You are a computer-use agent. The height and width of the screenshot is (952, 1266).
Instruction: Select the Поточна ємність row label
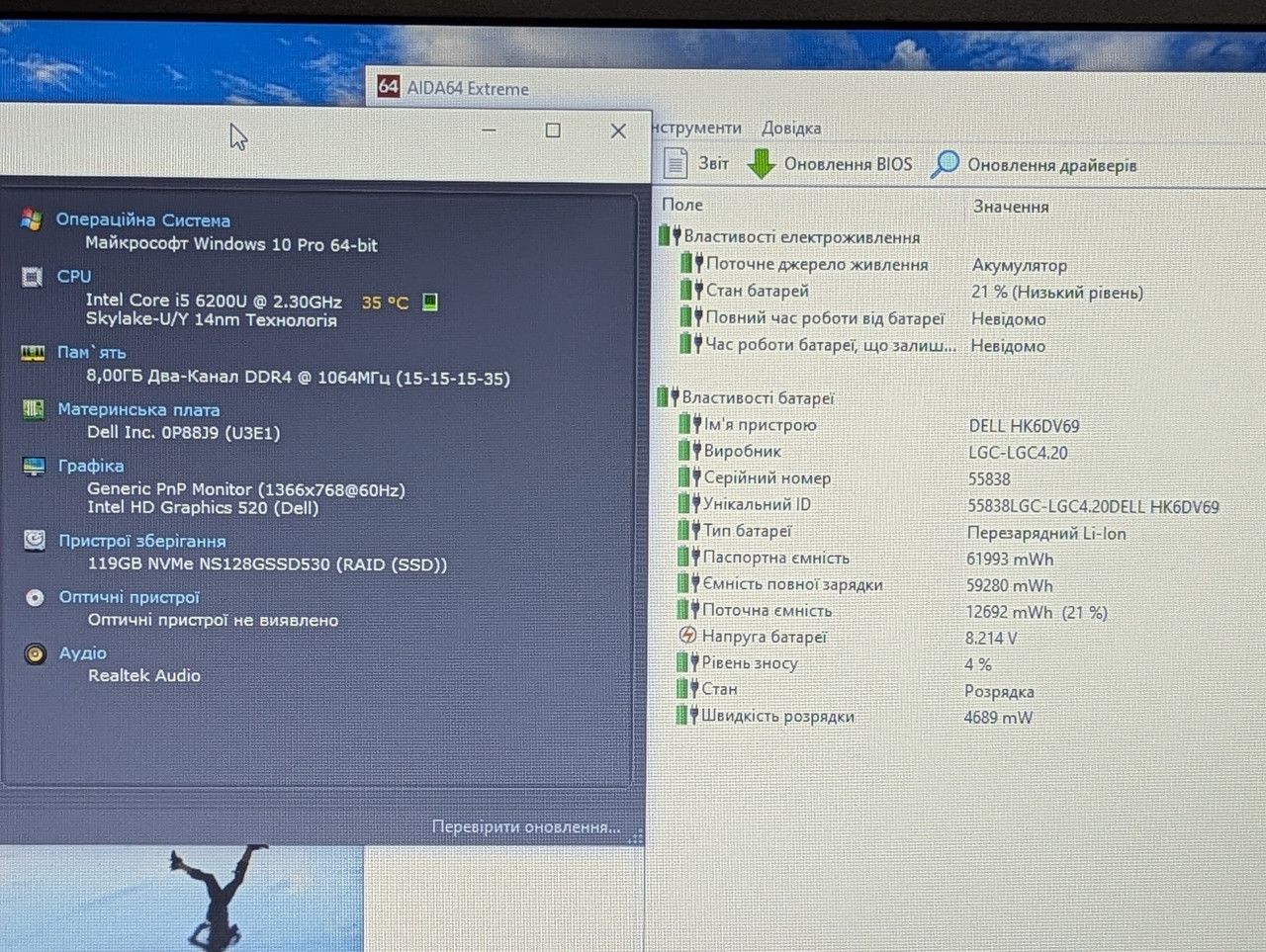point(767,611)
